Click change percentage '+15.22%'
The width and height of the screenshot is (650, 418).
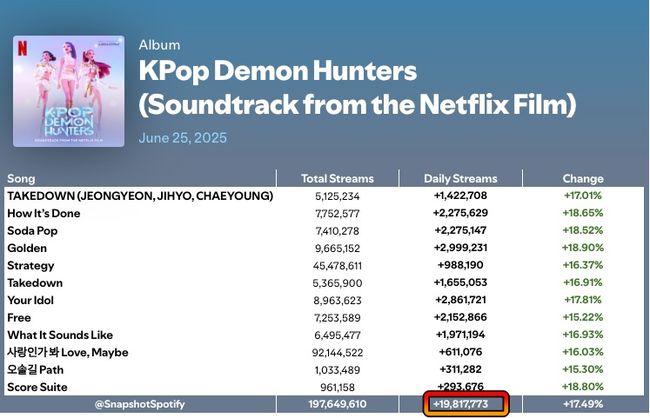coord(583,317)
